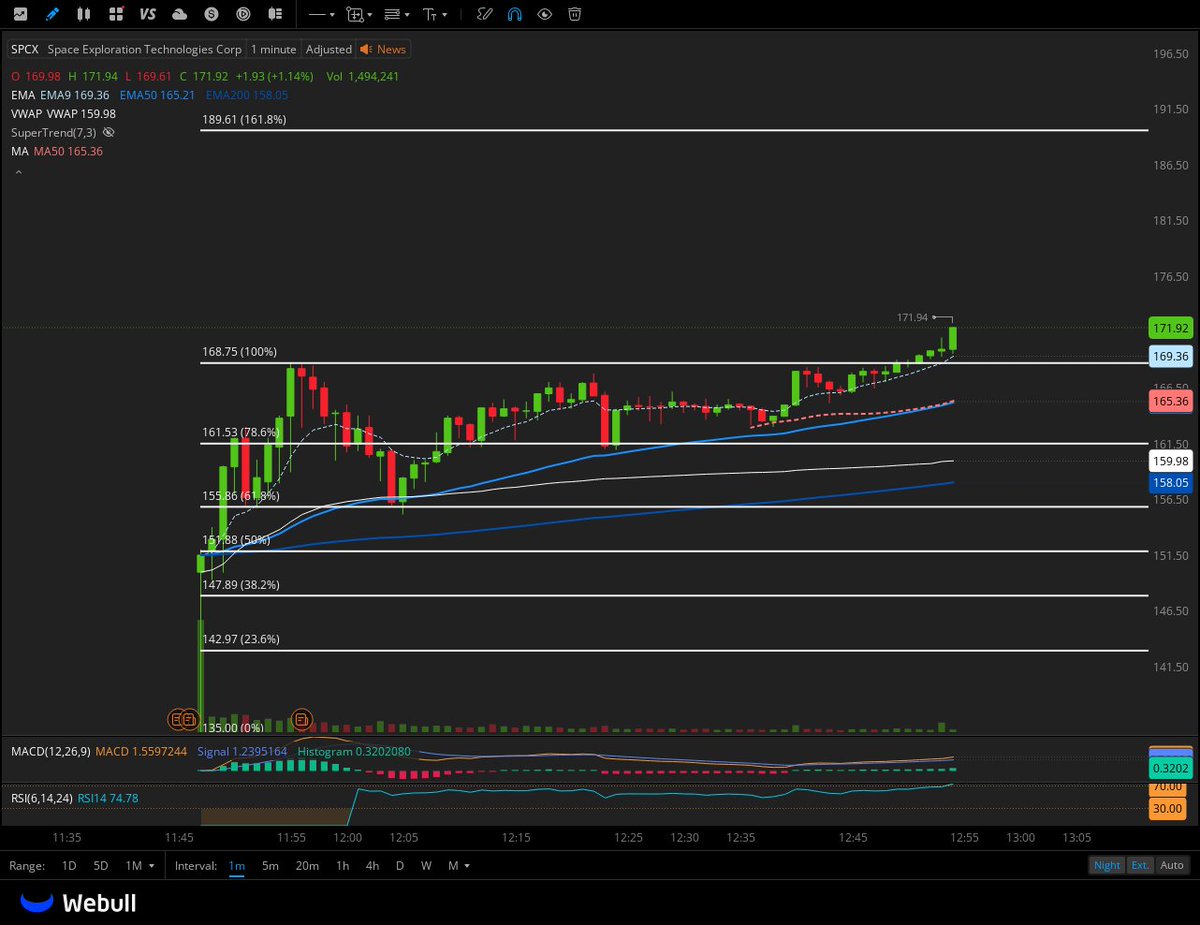
Task: Select the 1m interval
Action: click(x=237, y=865)
